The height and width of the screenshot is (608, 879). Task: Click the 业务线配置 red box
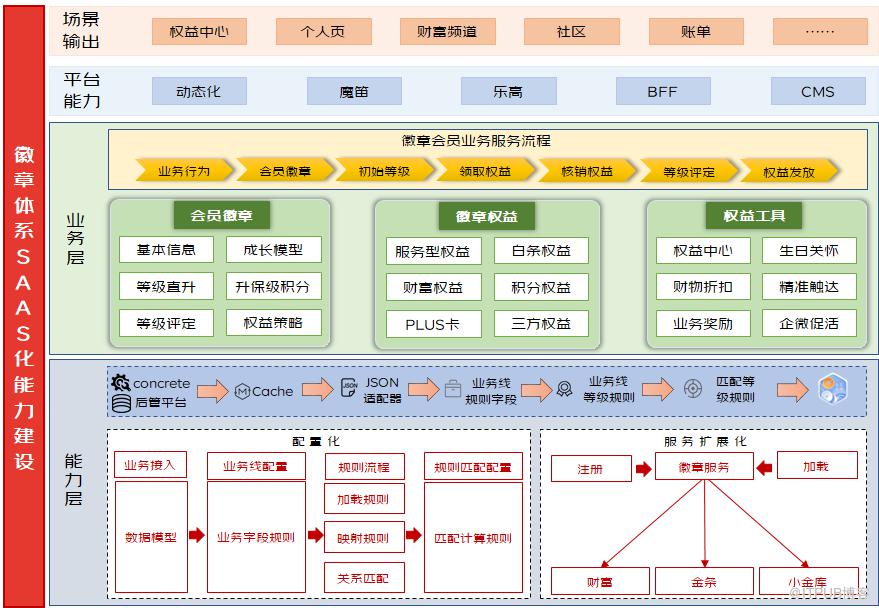(256, 466)
